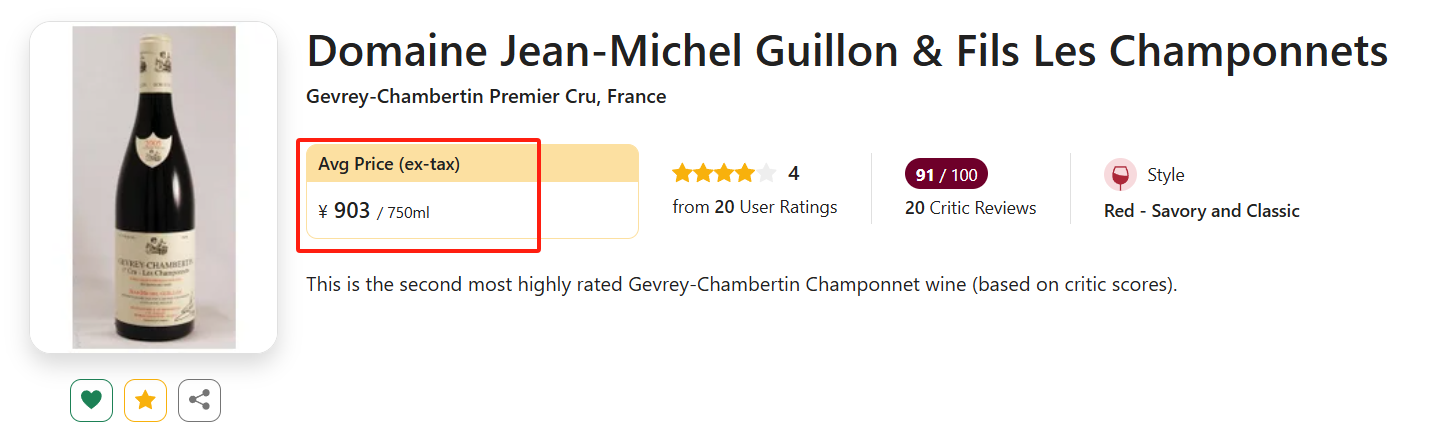Image resolution: width=1431 pixels, height=445 pixels.
Task: Click the Domaine Jean-Michel Guillon wine title
Action: (846, 51)
